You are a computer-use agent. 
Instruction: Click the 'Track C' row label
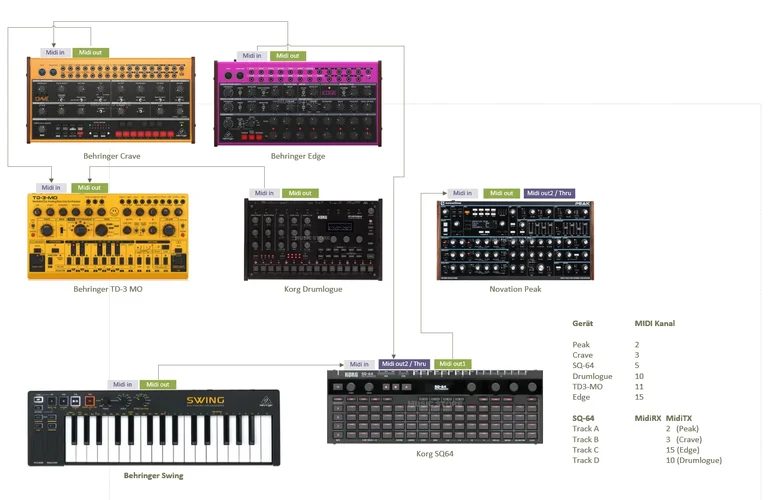coord(586,450)
